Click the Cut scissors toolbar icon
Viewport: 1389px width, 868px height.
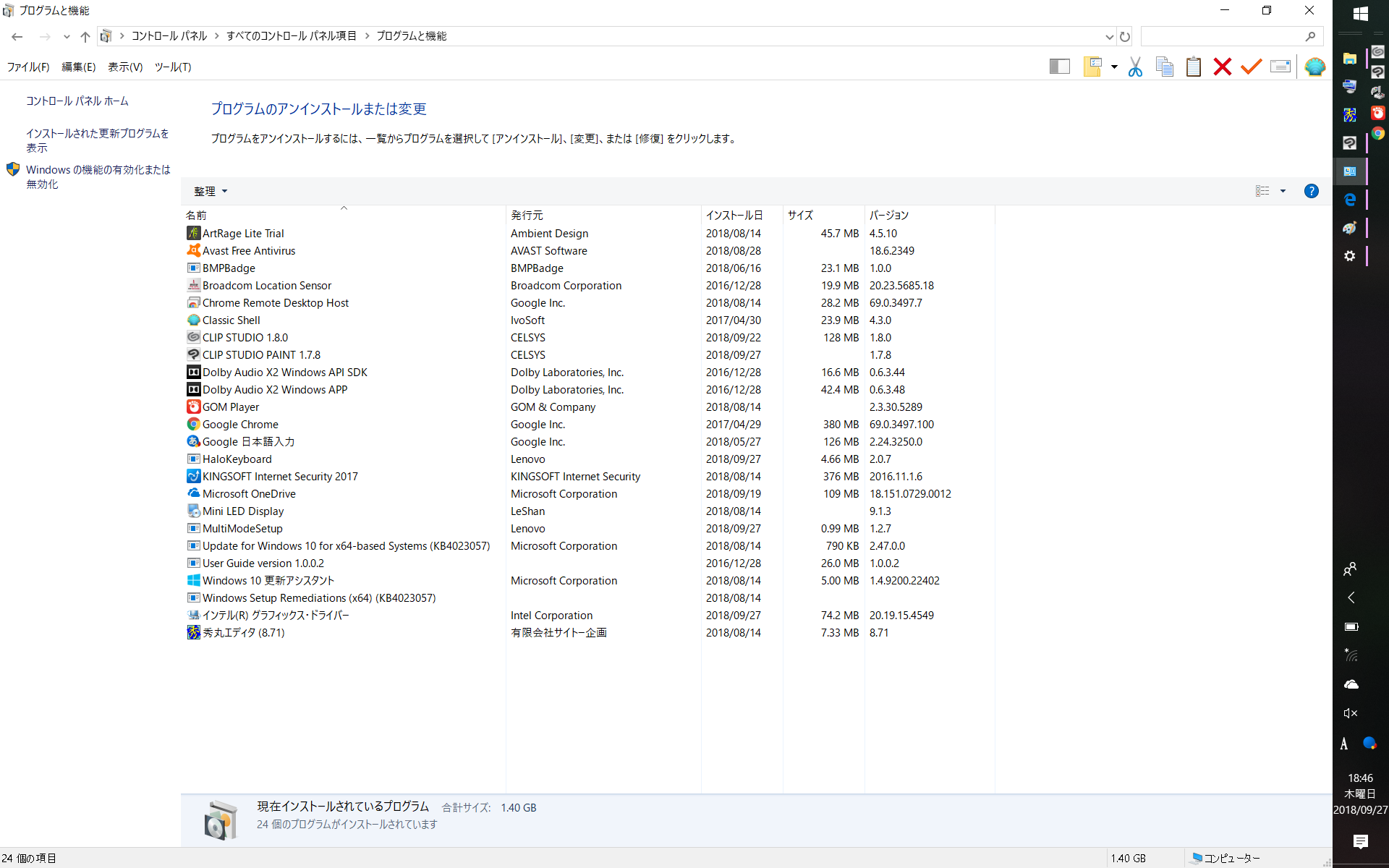[x=1135, y=67]
